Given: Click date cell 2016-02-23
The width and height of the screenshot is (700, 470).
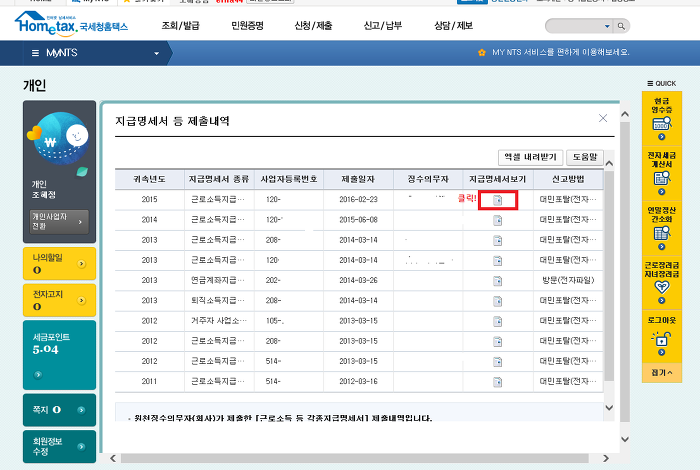Looking at the screenshot, I should (x=358, y=200).
